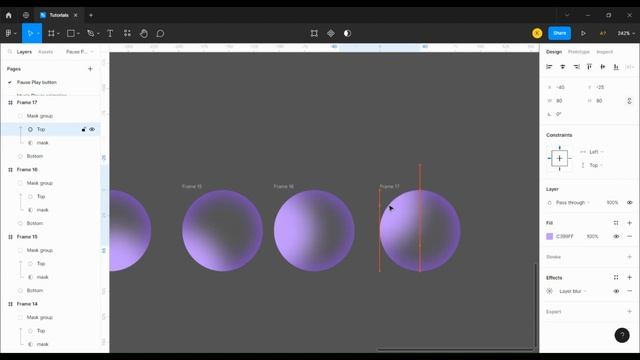Remove the C399FF fill
This screenshot has height=360, width=640.
(x=629, y=236)
